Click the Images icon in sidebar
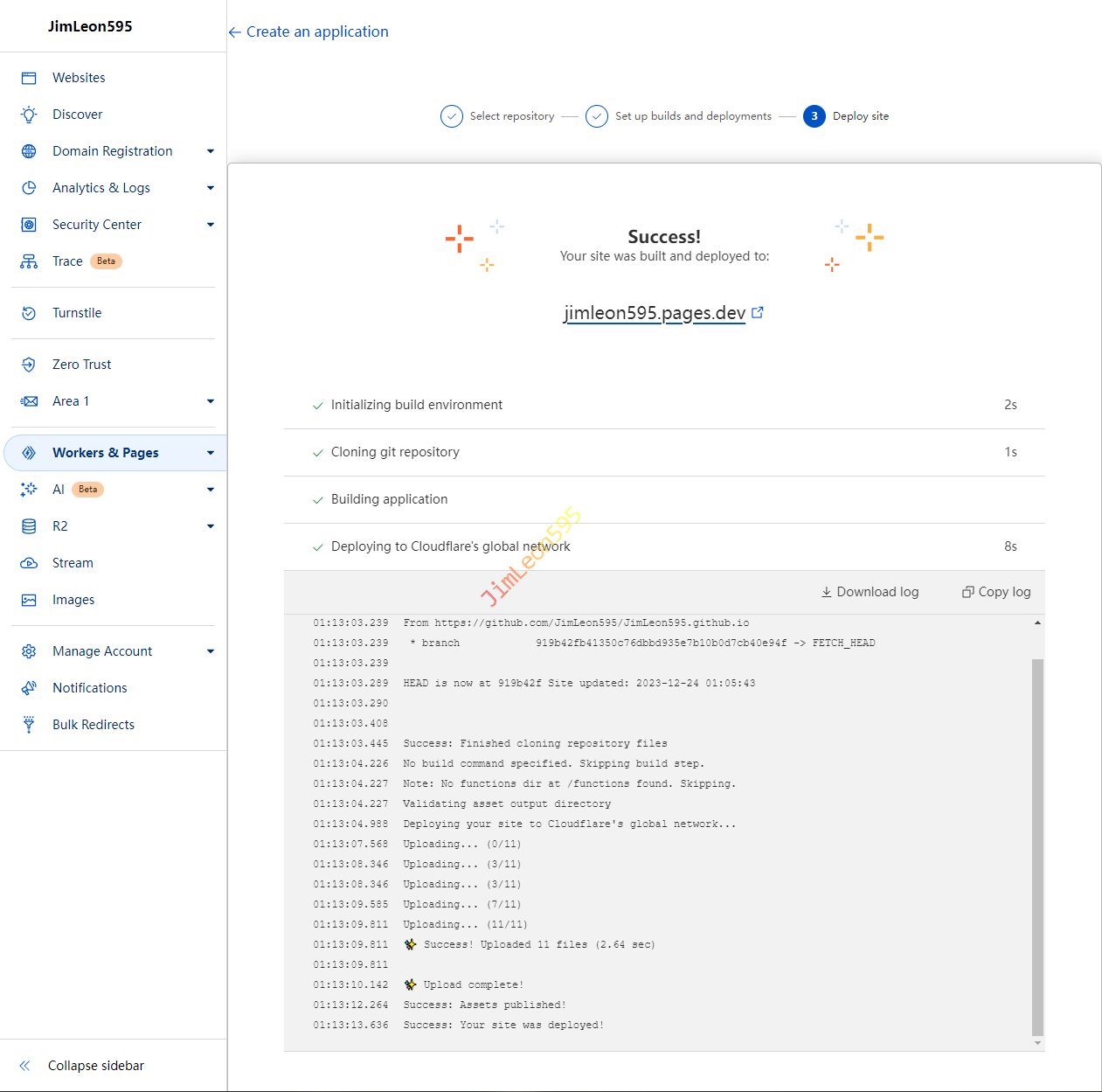Image resolution: width=1102 pixels, height=1092 pixels. tap(29, 600)
